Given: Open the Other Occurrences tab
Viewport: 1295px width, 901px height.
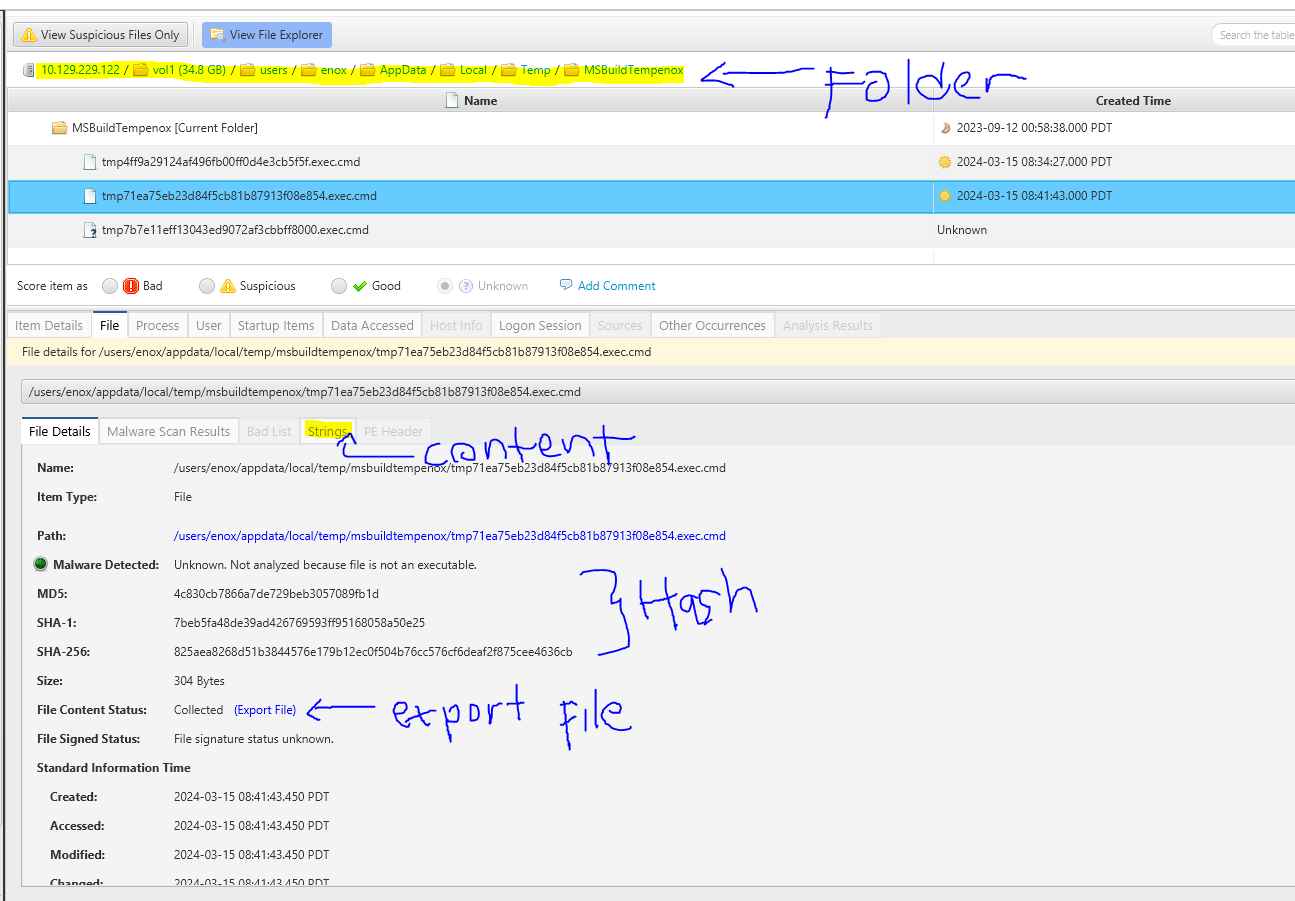Looking at the screenshot, I should [712, 325].
